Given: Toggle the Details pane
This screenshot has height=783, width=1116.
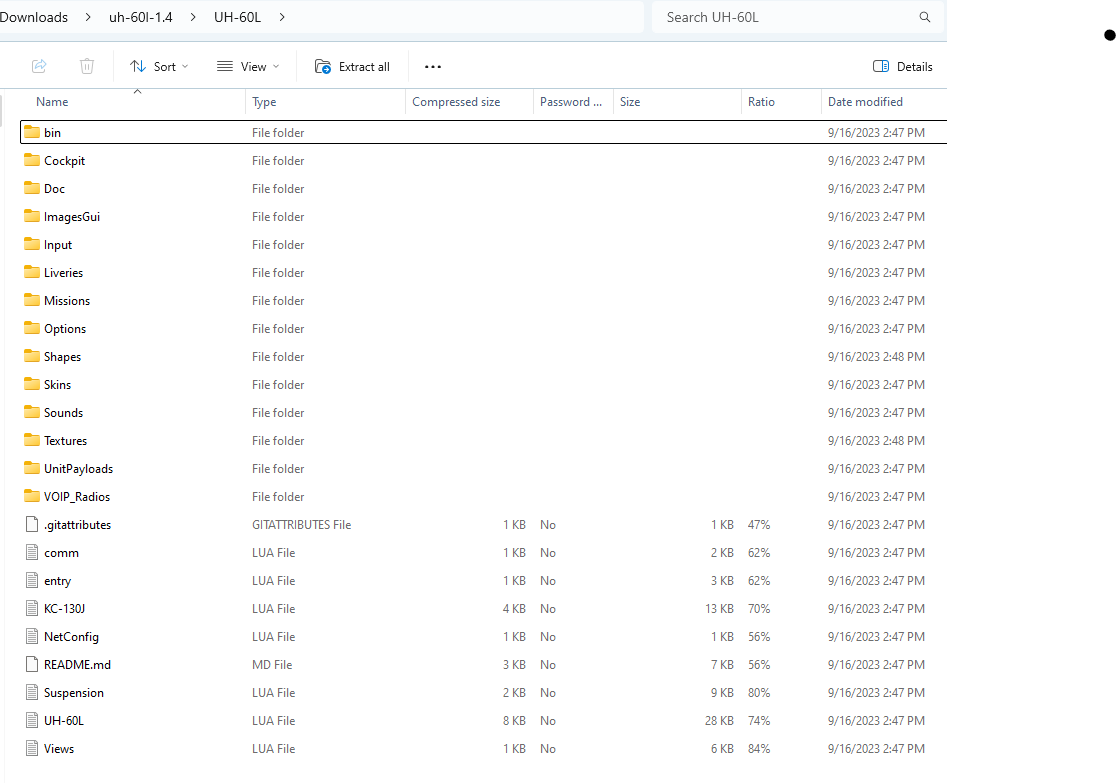Looking at the screenshot, I should (x=902, y=66).
